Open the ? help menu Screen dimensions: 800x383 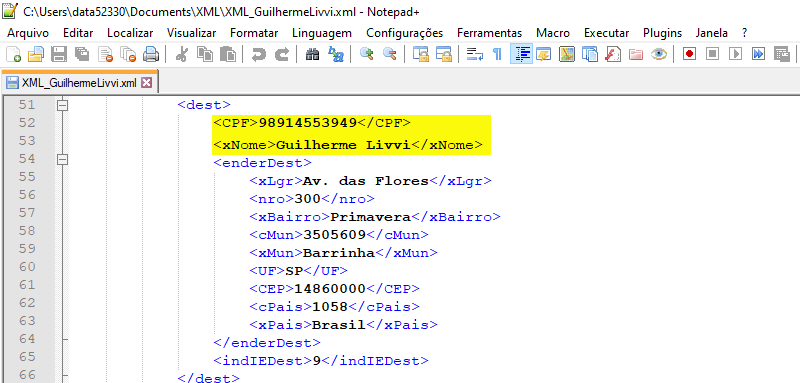[745, 33]
